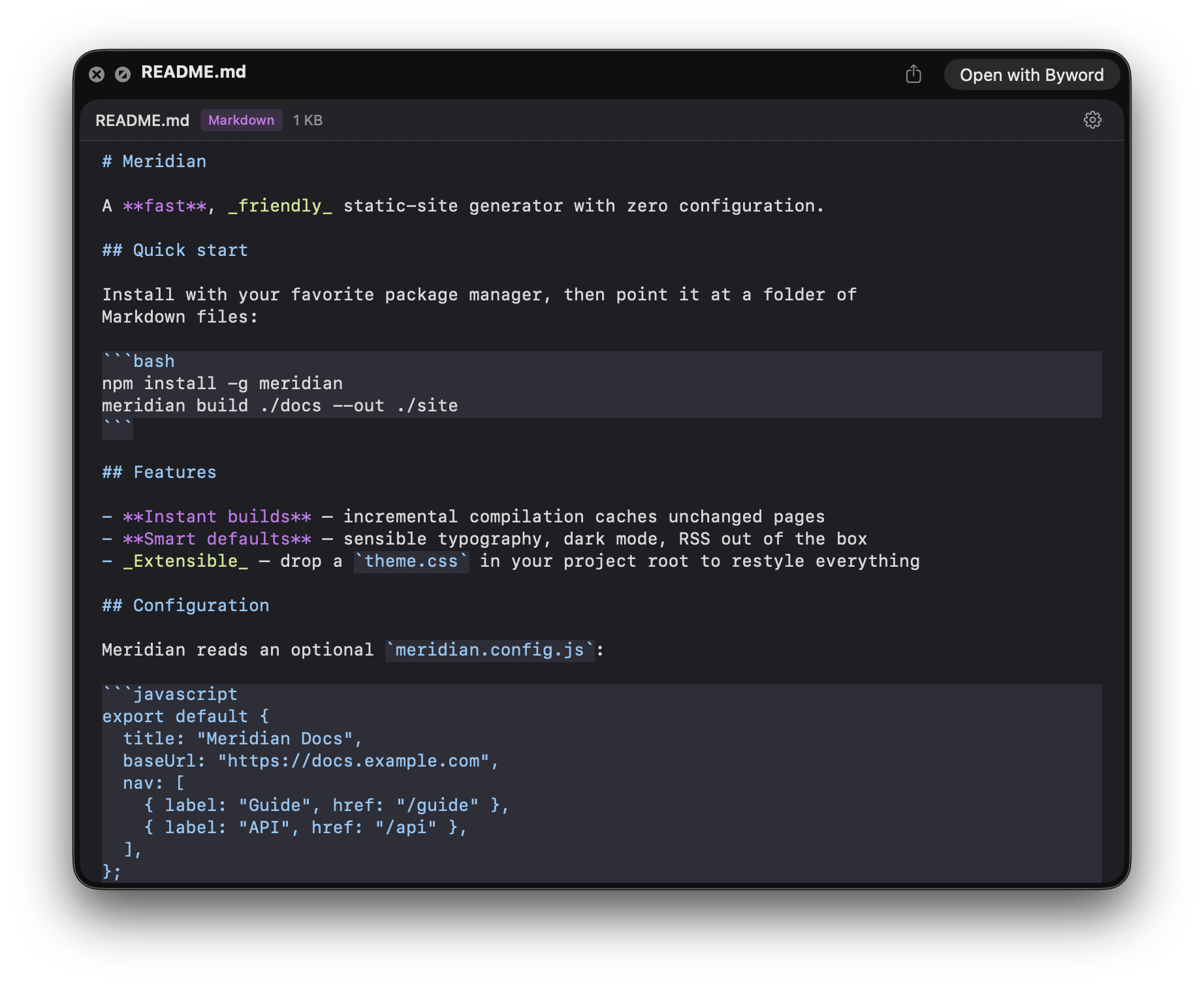Click the '`theme.css`' inline code
Viewport: 1204px width, 986px height.
(x=411, y=562)
